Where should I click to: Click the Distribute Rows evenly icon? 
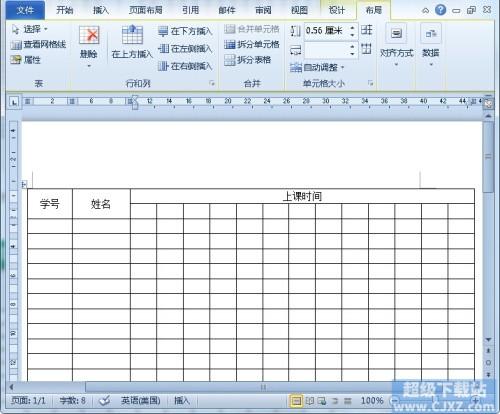point(367,30)
